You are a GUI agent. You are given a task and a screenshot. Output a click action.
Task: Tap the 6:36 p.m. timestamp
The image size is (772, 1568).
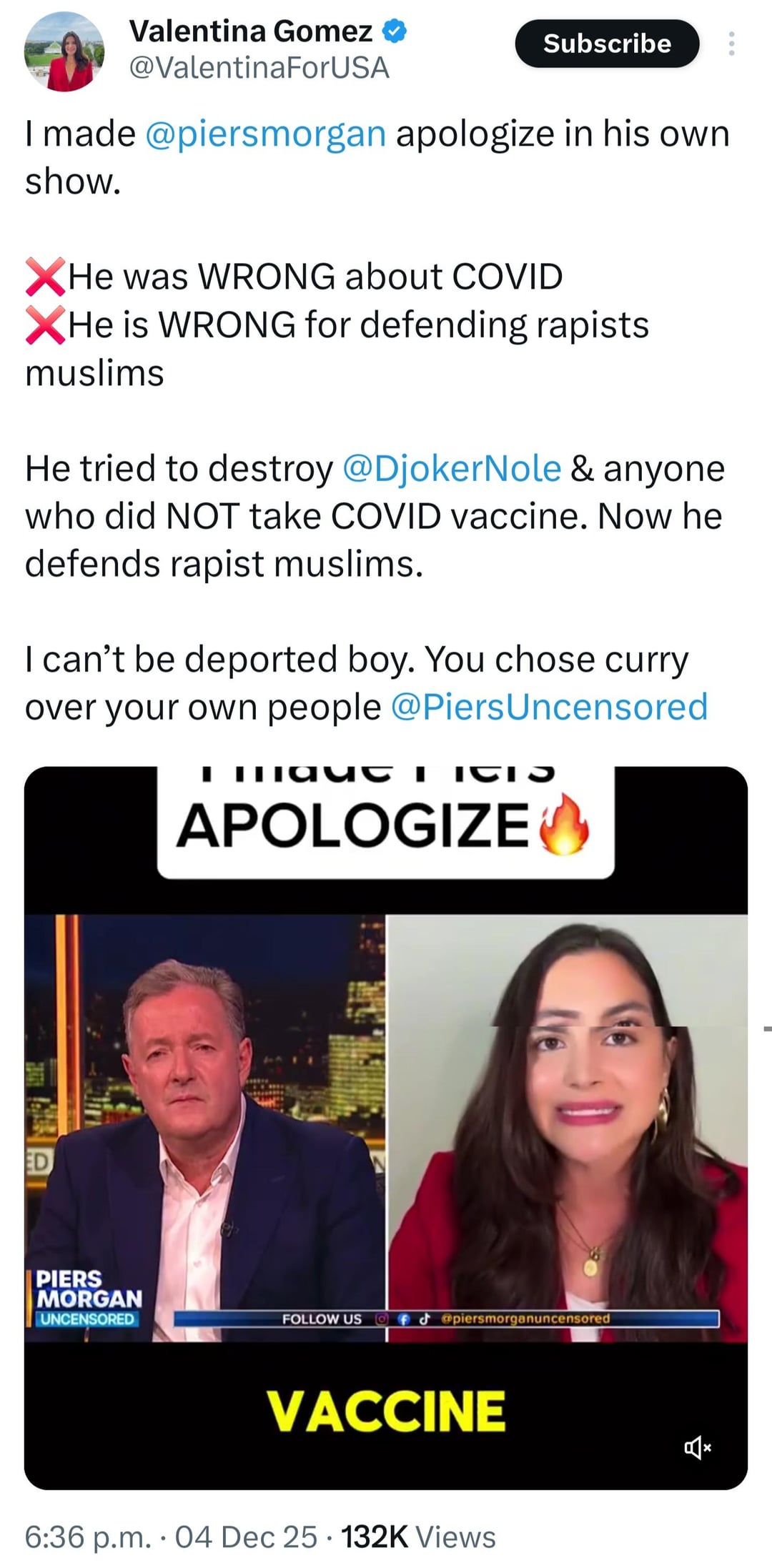(x=88, y=1537)
